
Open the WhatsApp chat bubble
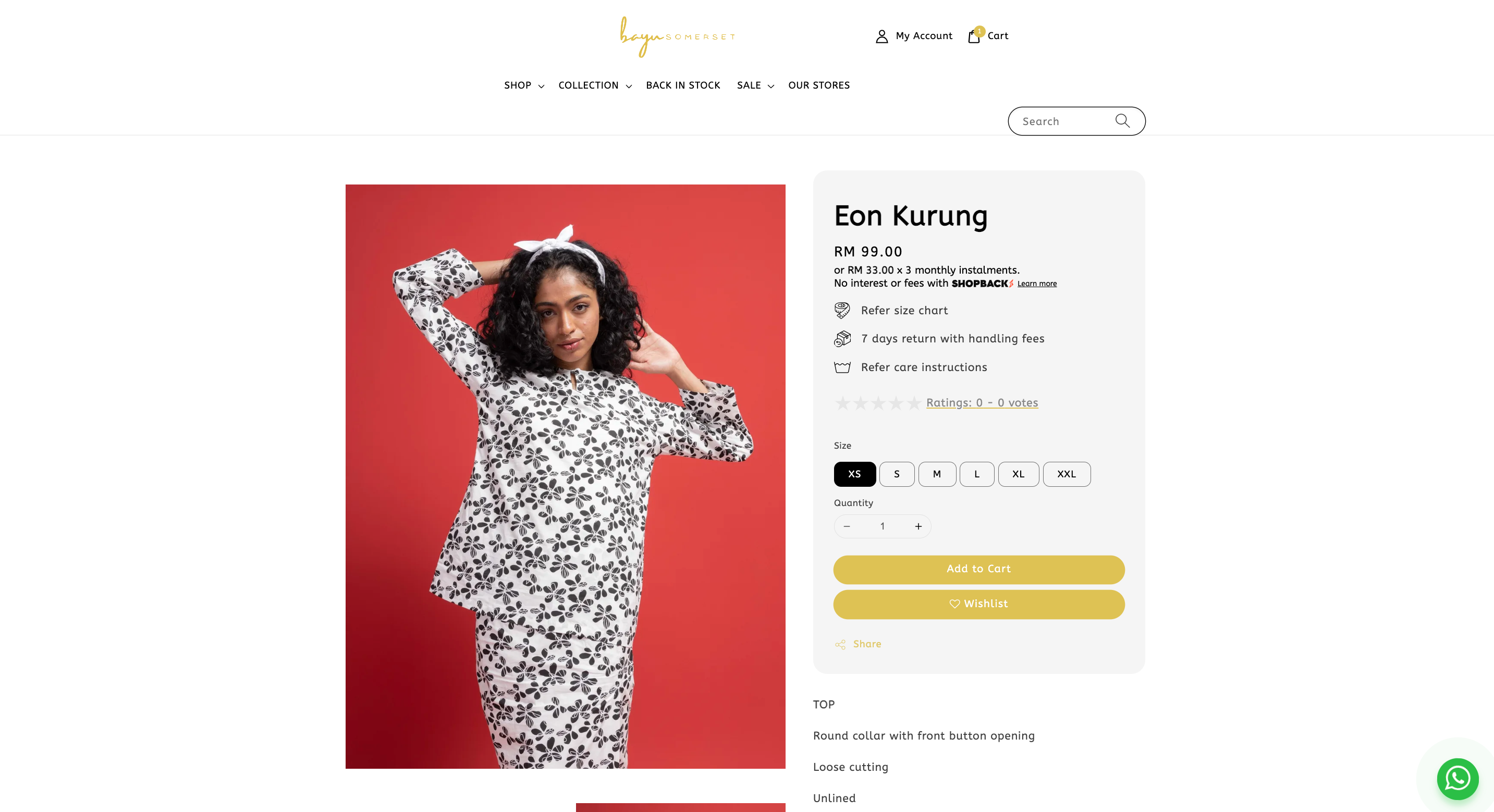point(1458,778)
